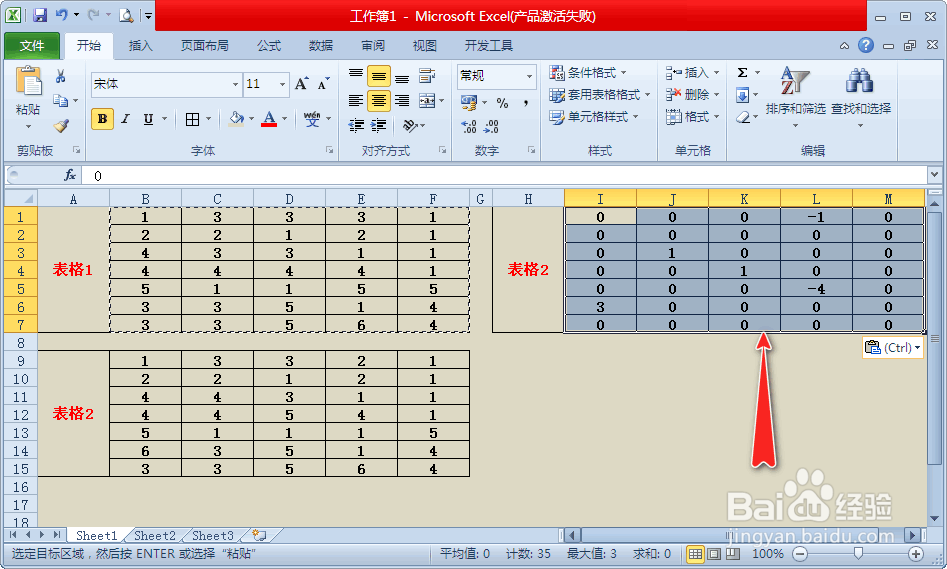Apply percent style with the % icon
The width and height of the screenshot is (947, 569).
pos(502,103)
